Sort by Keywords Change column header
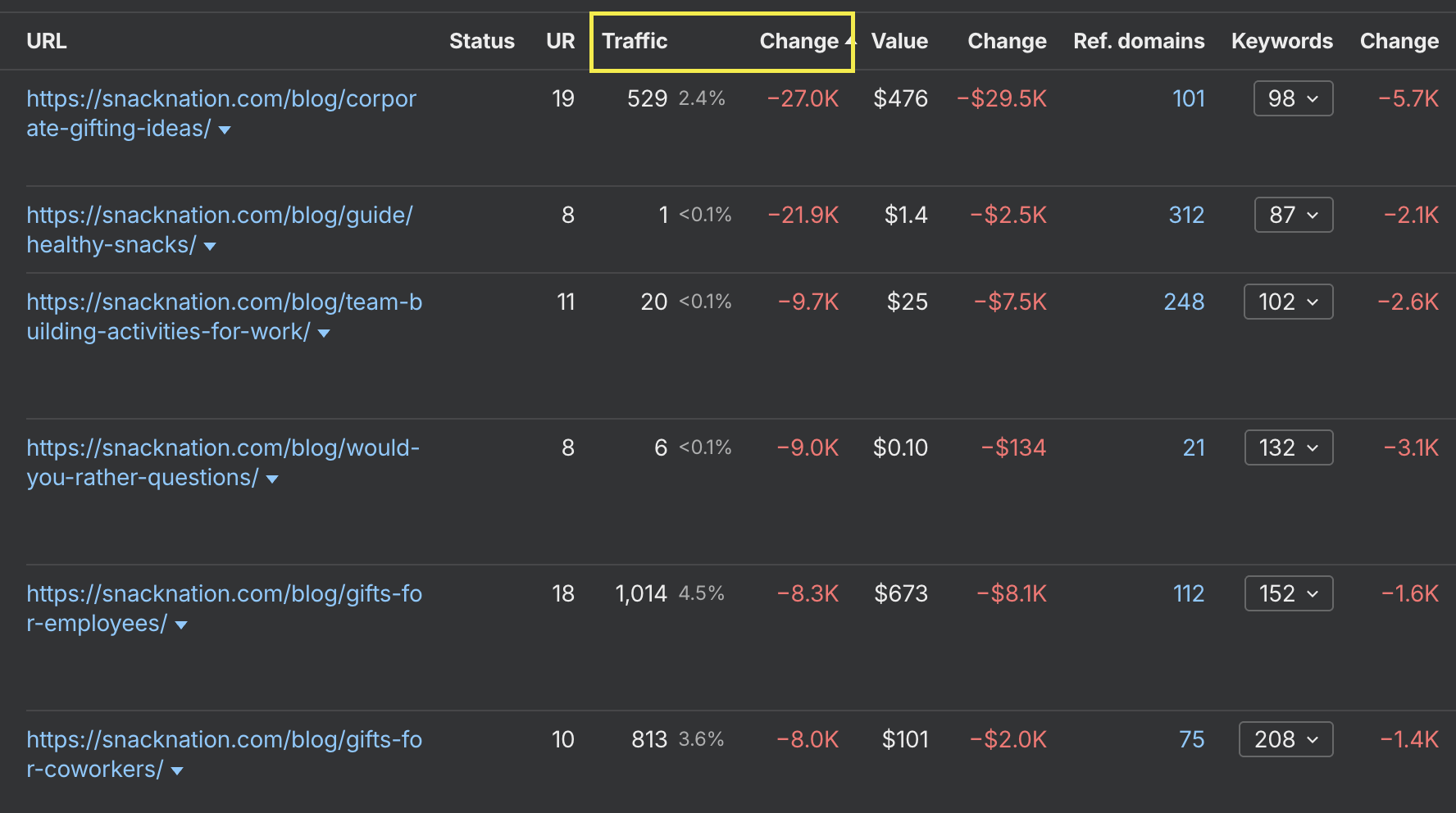This screenshot has height=813, width=1456. click(x=1399, y=41)
